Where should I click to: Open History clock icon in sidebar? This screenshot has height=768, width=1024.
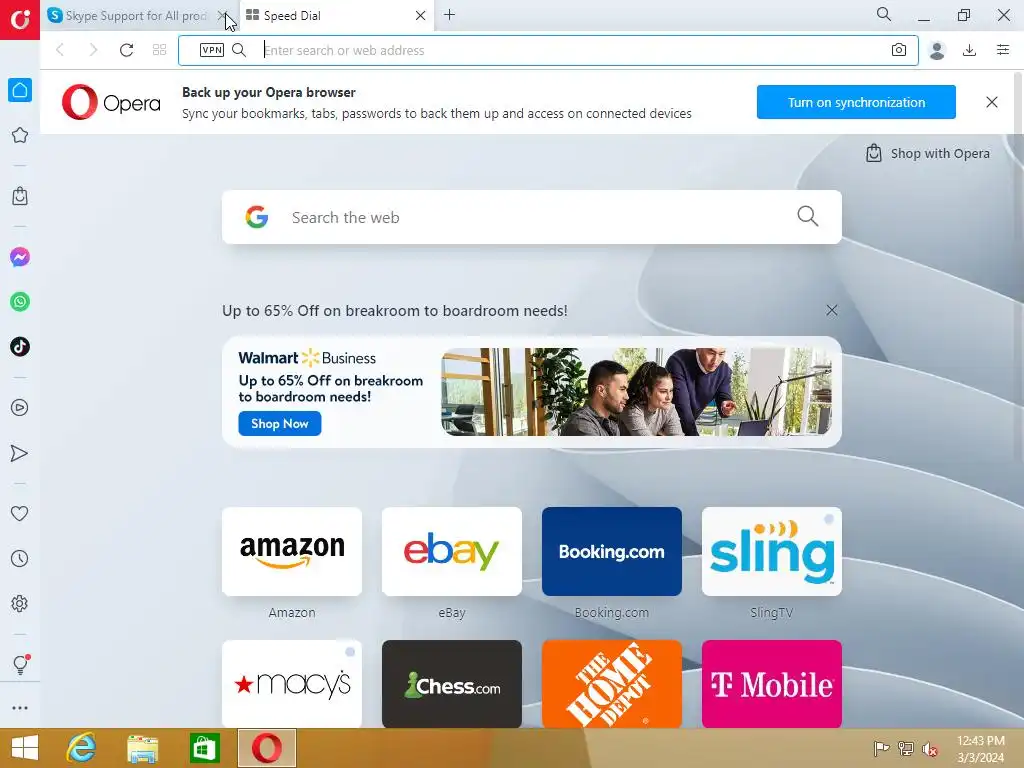20,558
